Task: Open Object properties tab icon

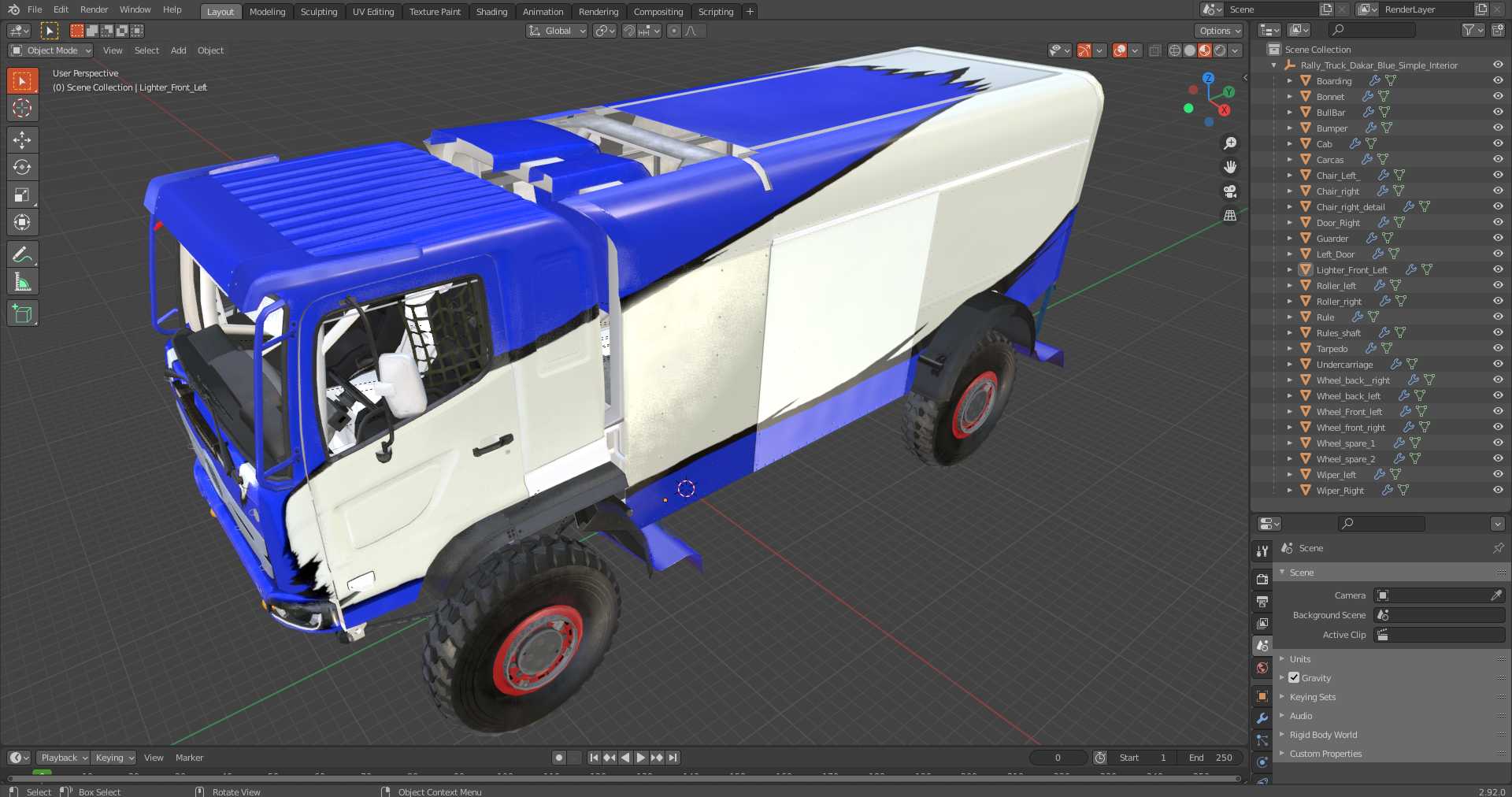Action: point(1262,696)
